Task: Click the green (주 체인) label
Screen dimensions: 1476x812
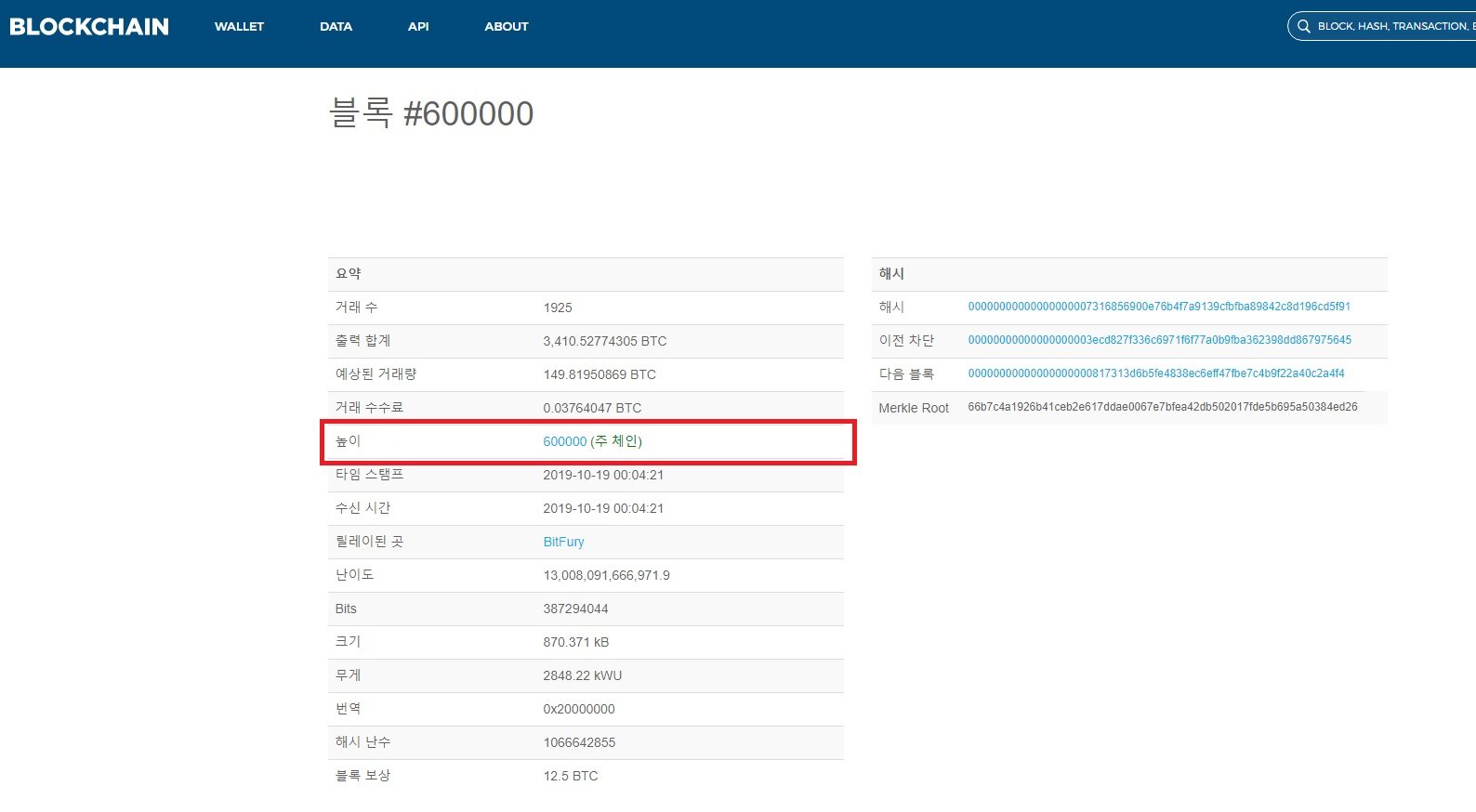Action: click(x=616, y=441)
